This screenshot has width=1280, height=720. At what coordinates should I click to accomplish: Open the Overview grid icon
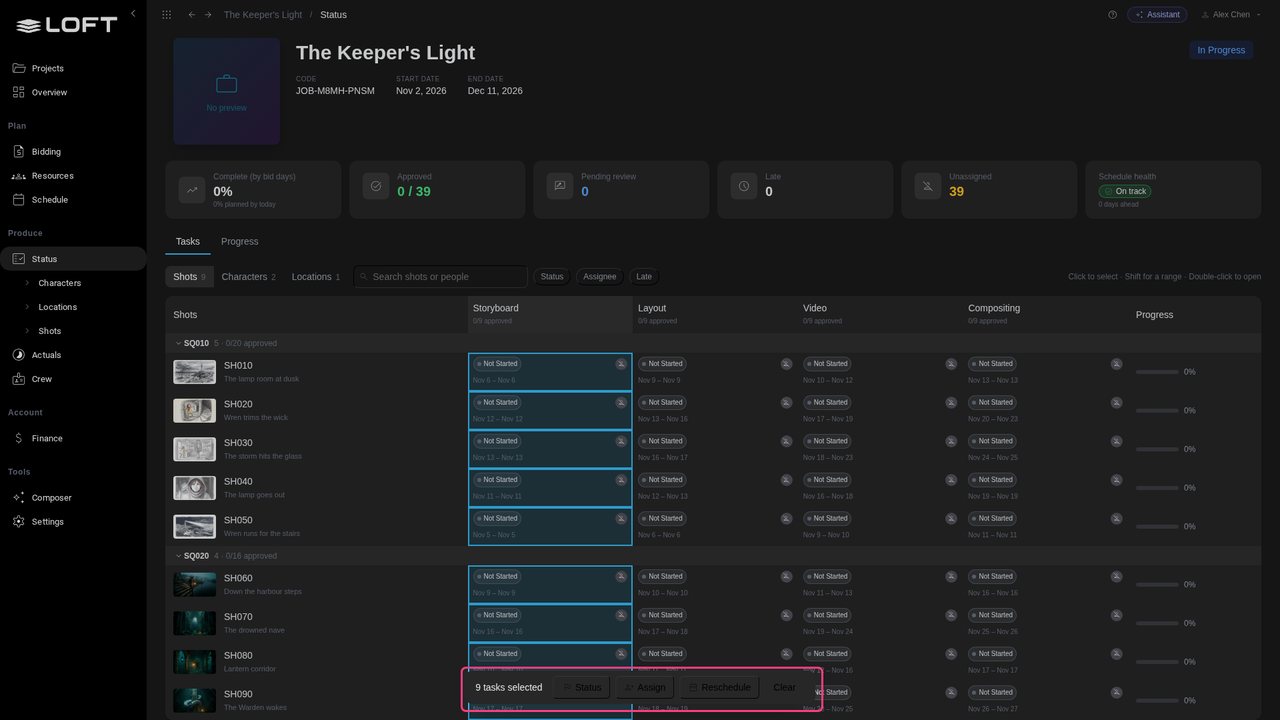pyautogui.click(x=18, y=92)
